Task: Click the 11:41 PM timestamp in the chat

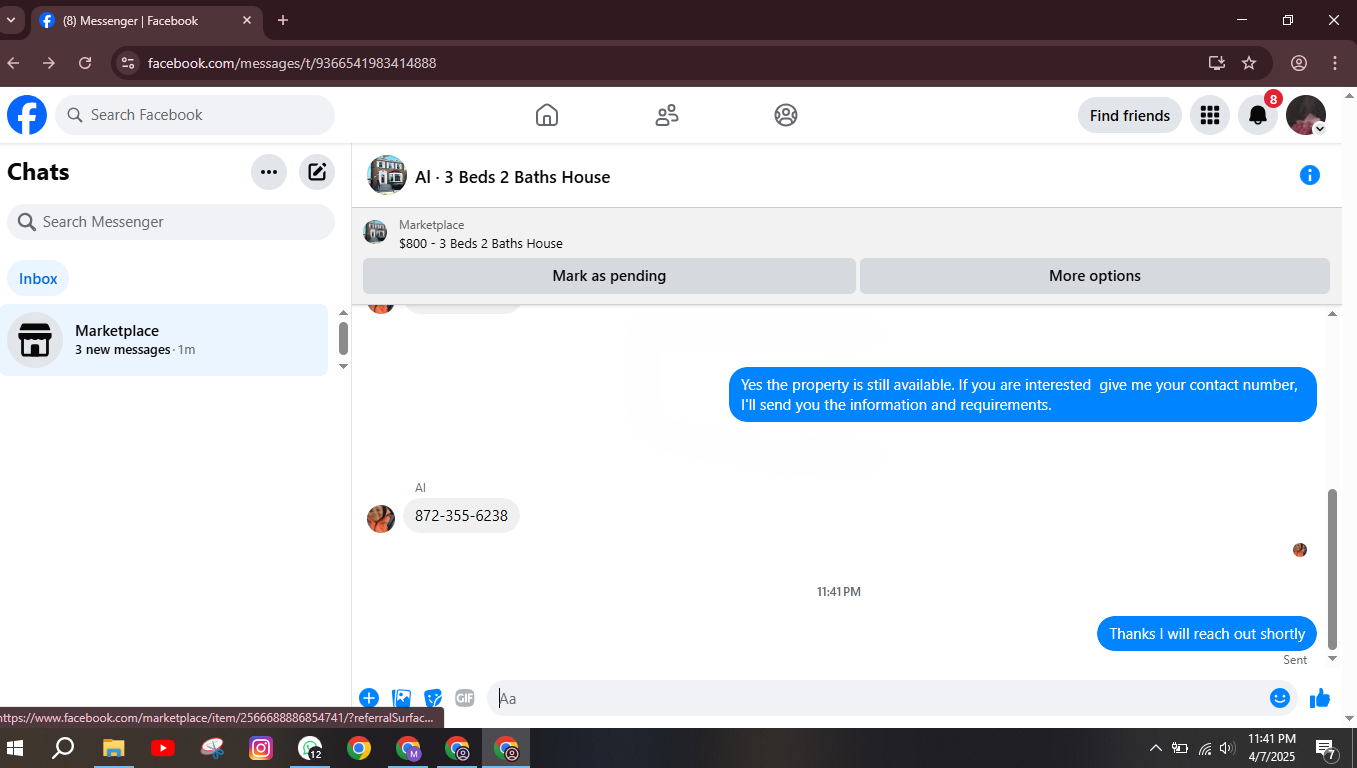Action: point(838,592)
